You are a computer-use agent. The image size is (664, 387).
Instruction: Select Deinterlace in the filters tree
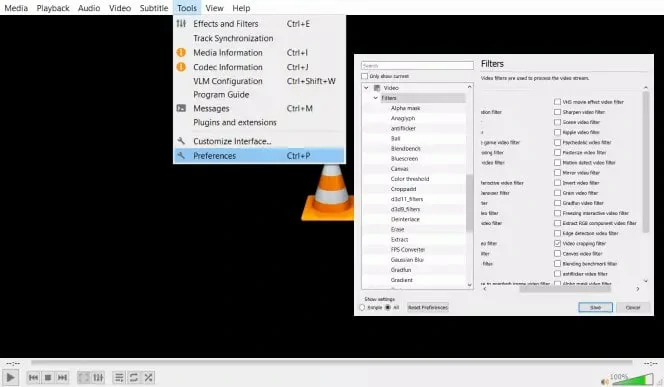pos(405,219)
